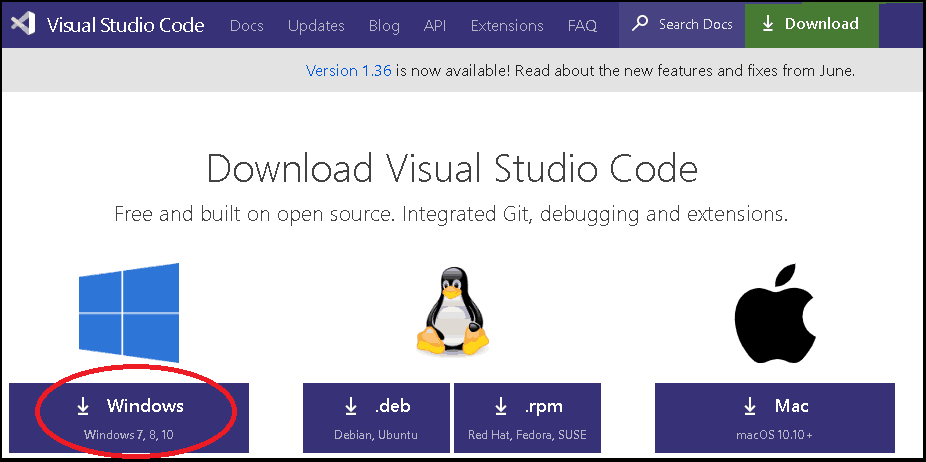
Task: Click the Search Docs magnifier icon
Action: click(640, 24)
